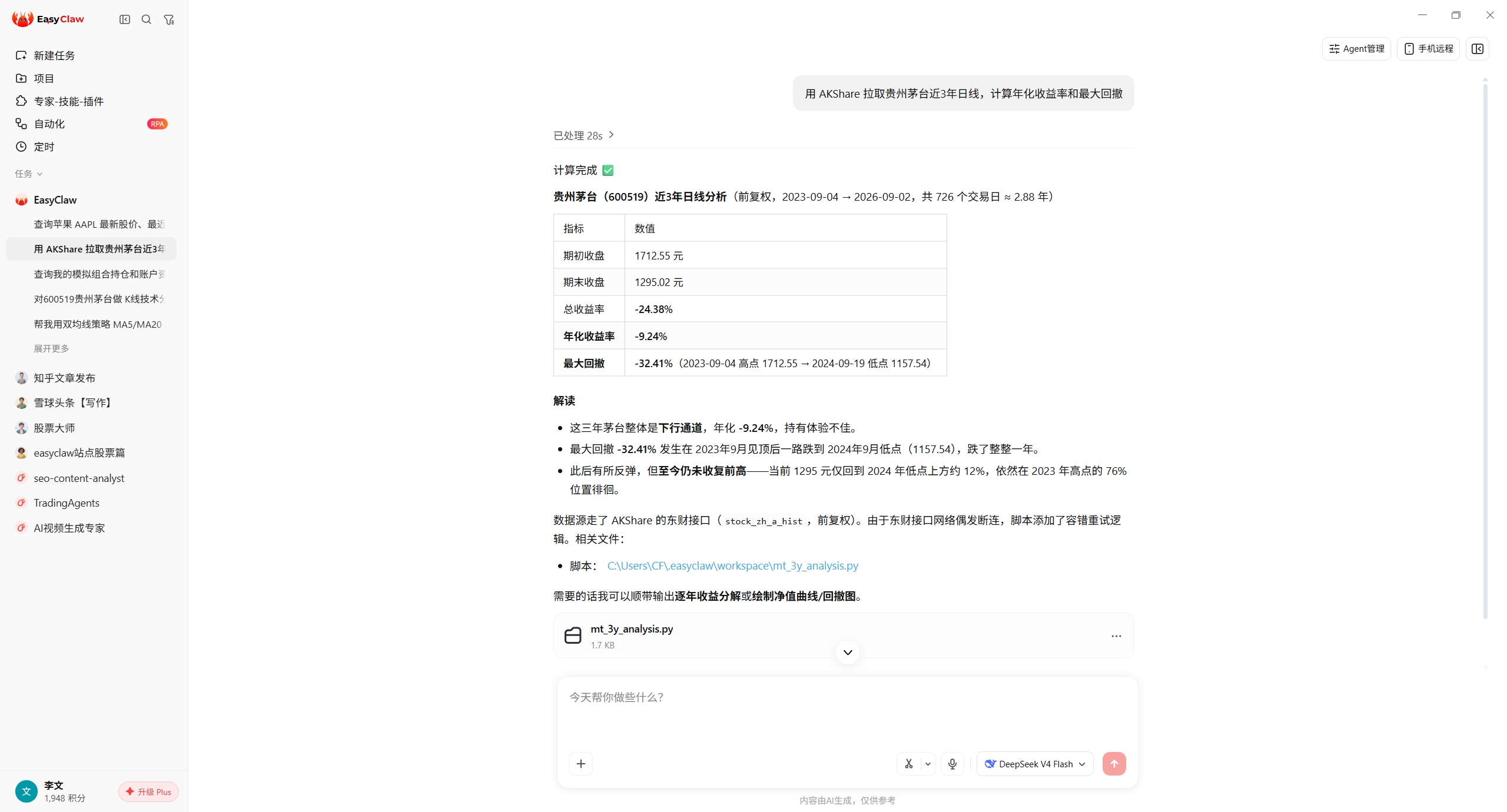This screenshot has height=812, width=1507.
Task: Open the screenshot tool dropdown arrow
Action: point(928,764)
